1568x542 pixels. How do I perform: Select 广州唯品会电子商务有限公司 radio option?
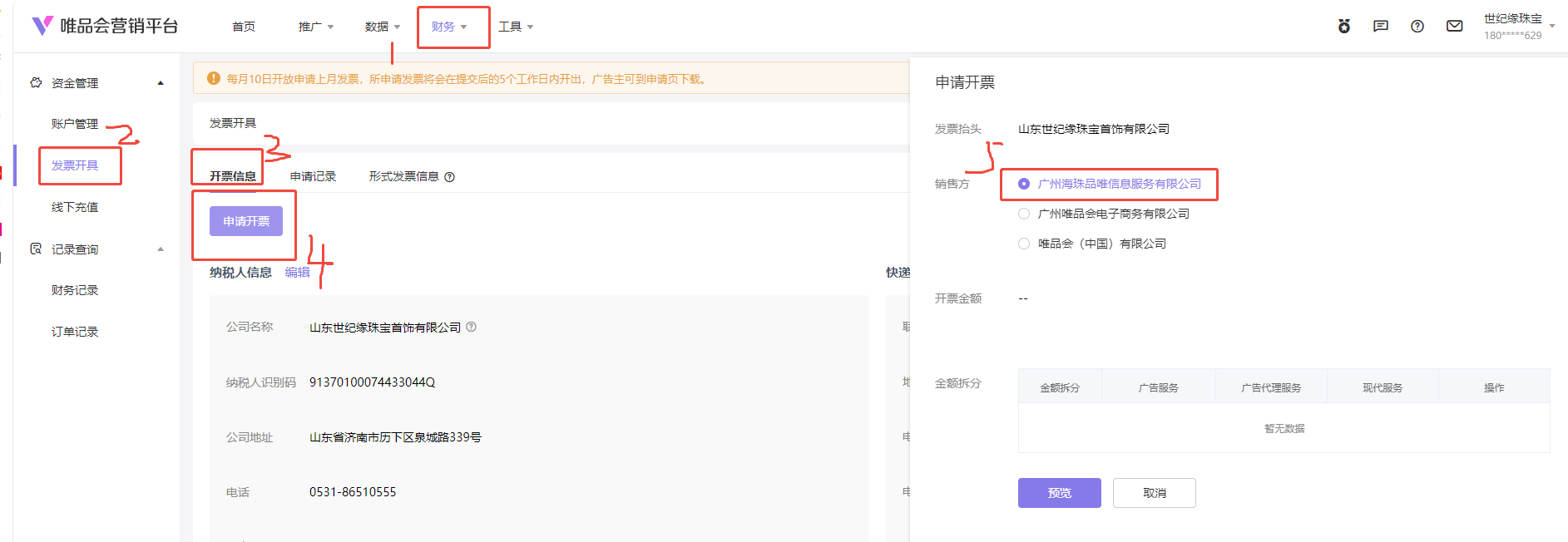[1024, 214]
